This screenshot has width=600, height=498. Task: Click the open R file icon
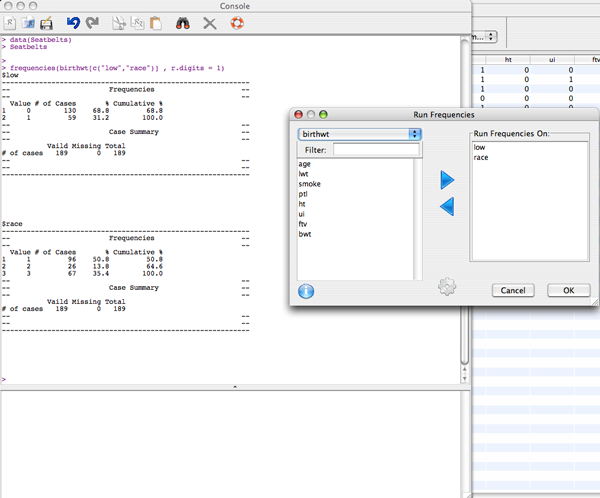click(x=28, y=23)
